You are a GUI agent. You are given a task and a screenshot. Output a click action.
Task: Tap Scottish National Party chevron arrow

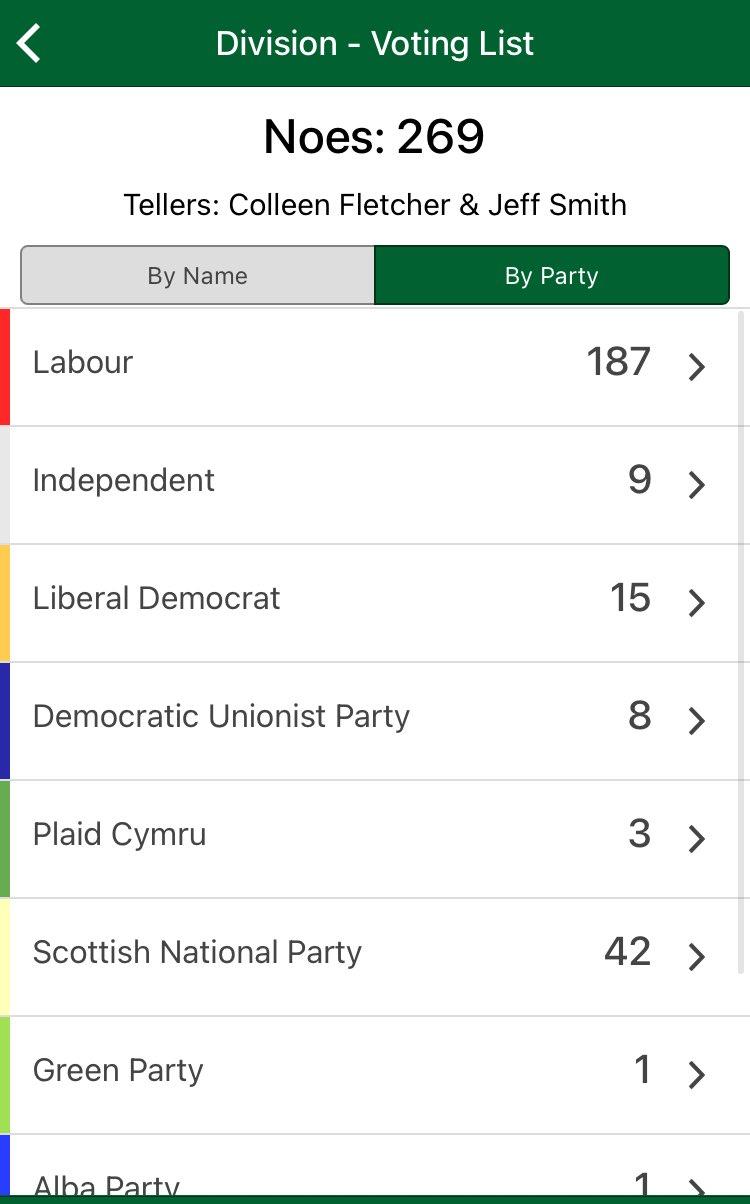[697, 957]
